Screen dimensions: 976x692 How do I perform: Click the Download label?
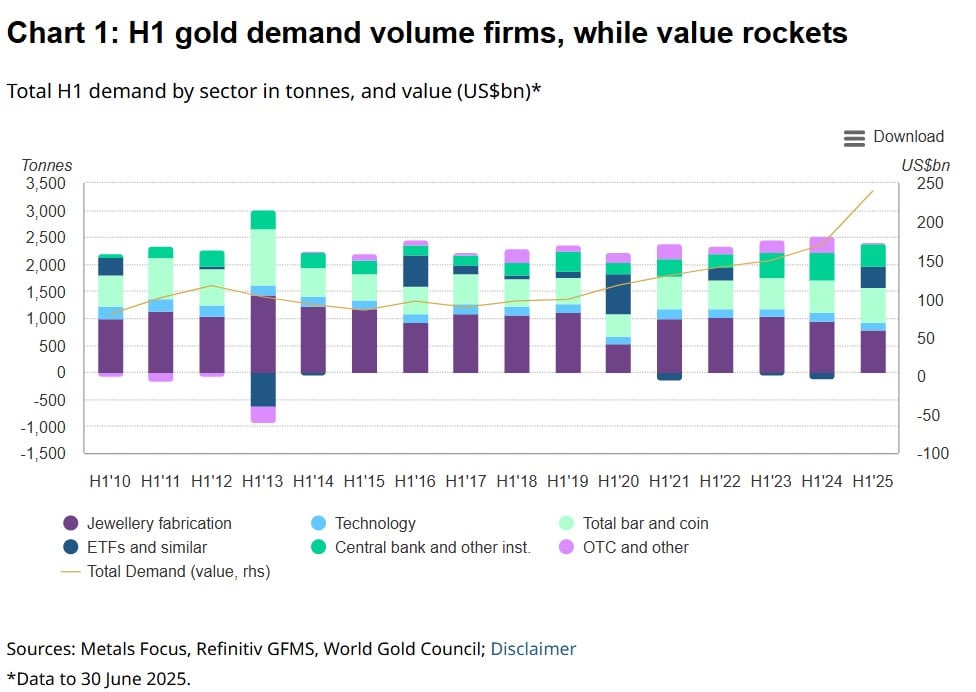(908, 136)
